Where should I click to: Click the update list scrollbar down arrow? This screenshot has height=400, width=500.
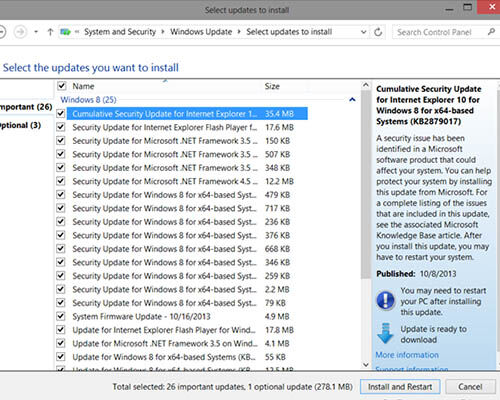pyautogui.click(x=366, y=364)
